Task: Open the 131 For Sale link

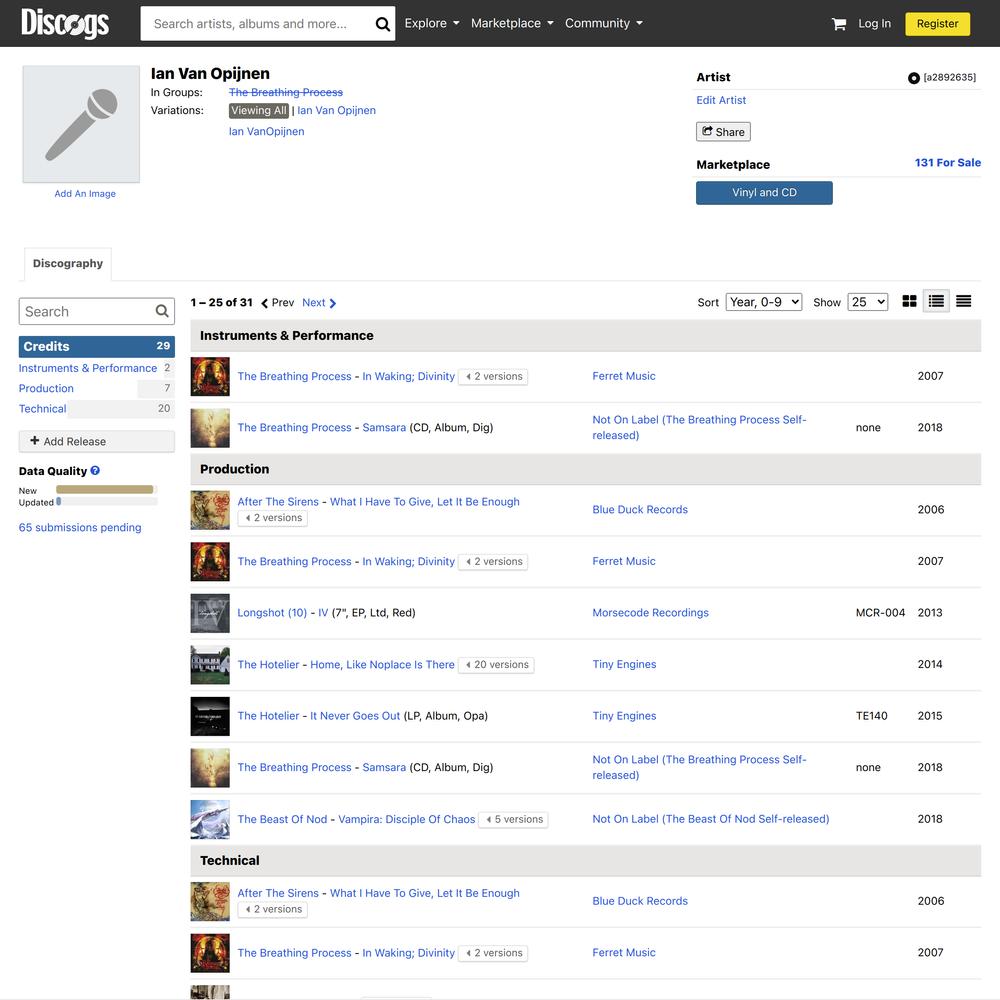Action: [x=947, y=163]
